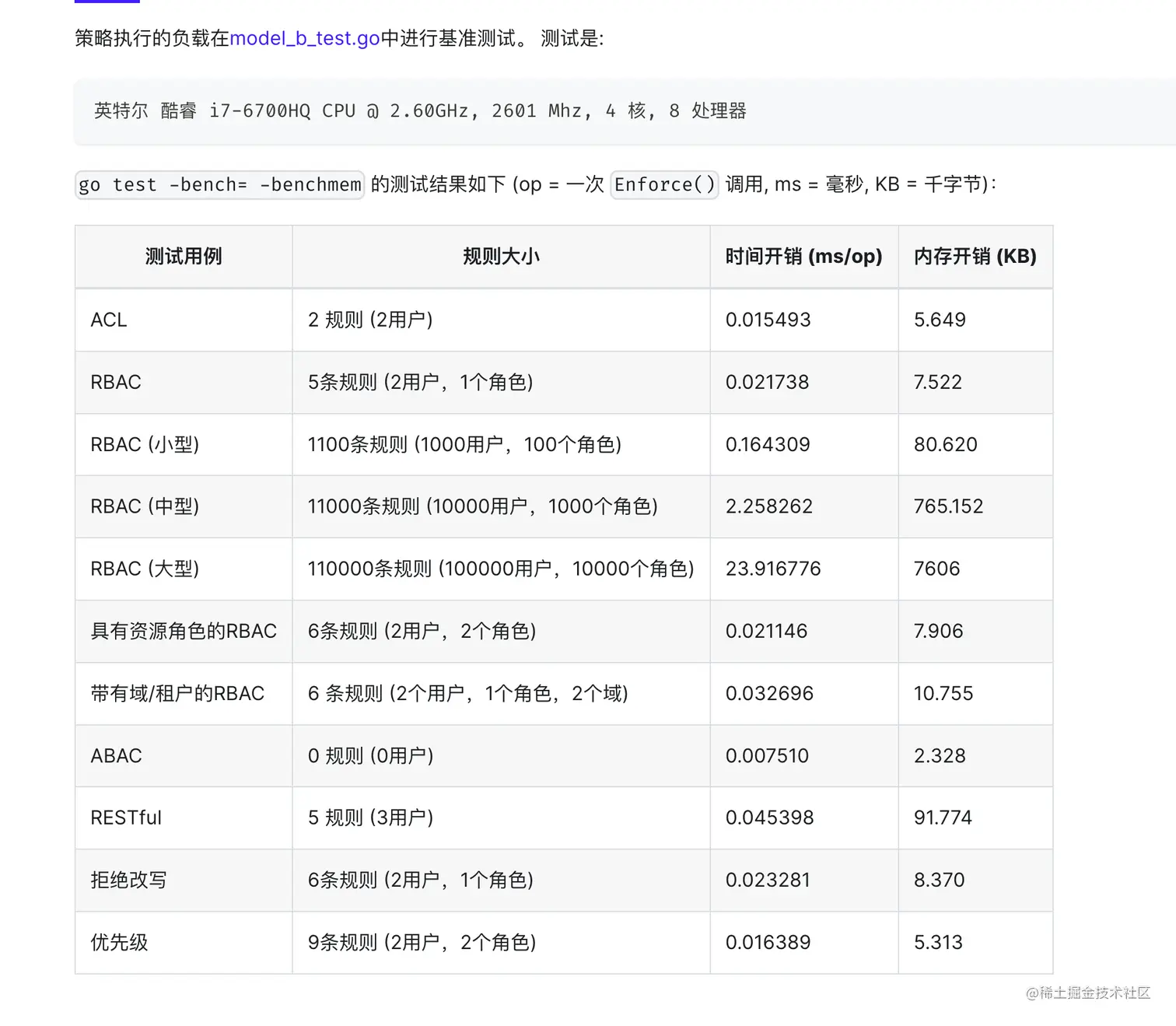This screenshot has width=1176, height=1026.
Task: Click the 91.774 memory value
Action: (943, 818)
